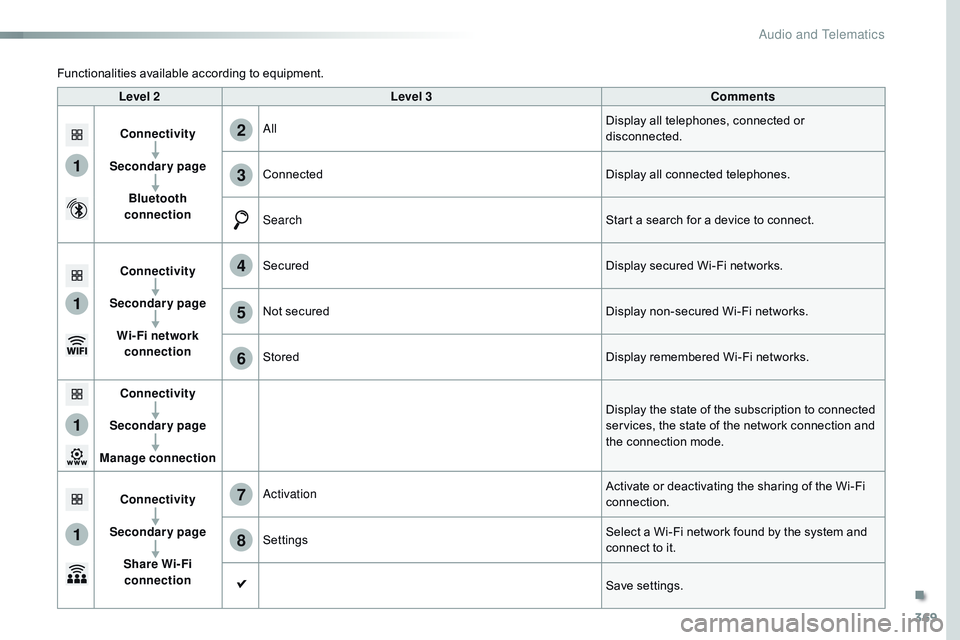Choose number 6 badge beside Stored

click(241, 358)
